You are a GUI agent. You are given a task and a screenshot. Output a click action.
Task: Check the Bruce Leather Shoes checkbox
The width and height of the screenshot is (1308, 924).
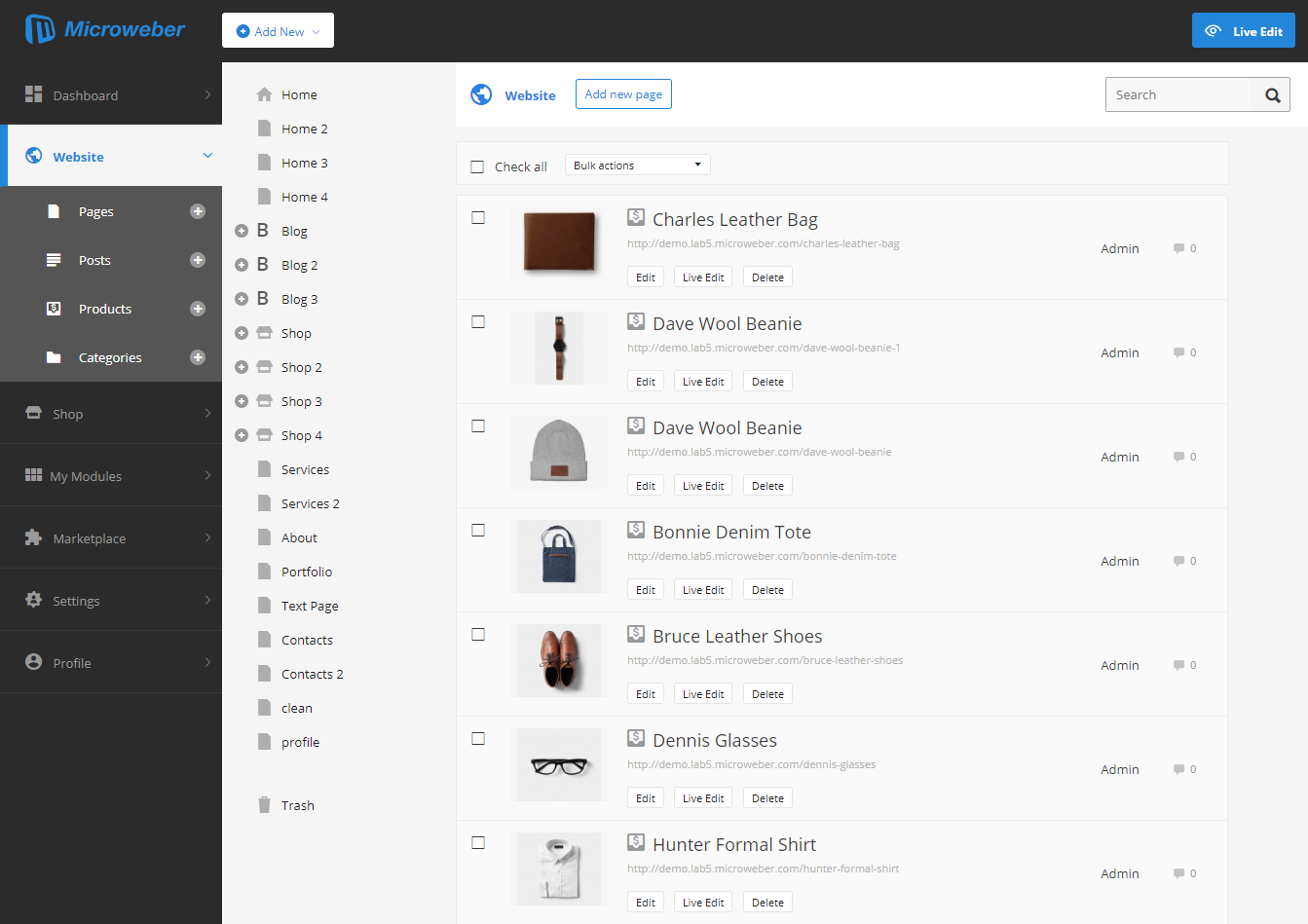(478, 634)
